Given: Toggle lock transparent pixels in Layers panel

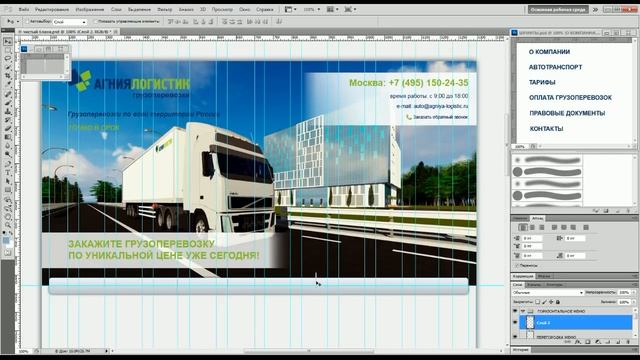Looking at the screenshot, I should [x=538, y=302].
